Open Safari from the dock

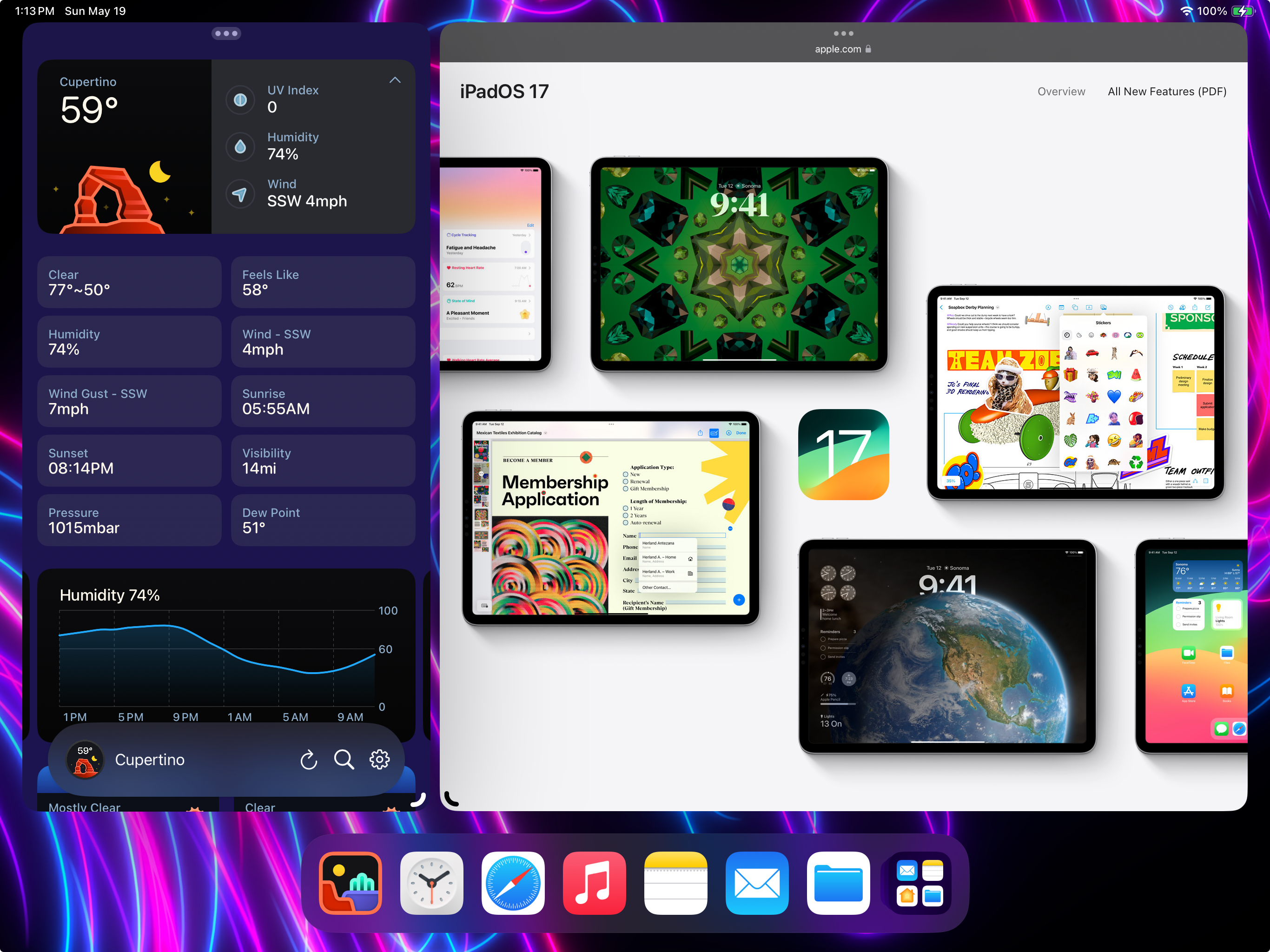[x=513, y=883]
